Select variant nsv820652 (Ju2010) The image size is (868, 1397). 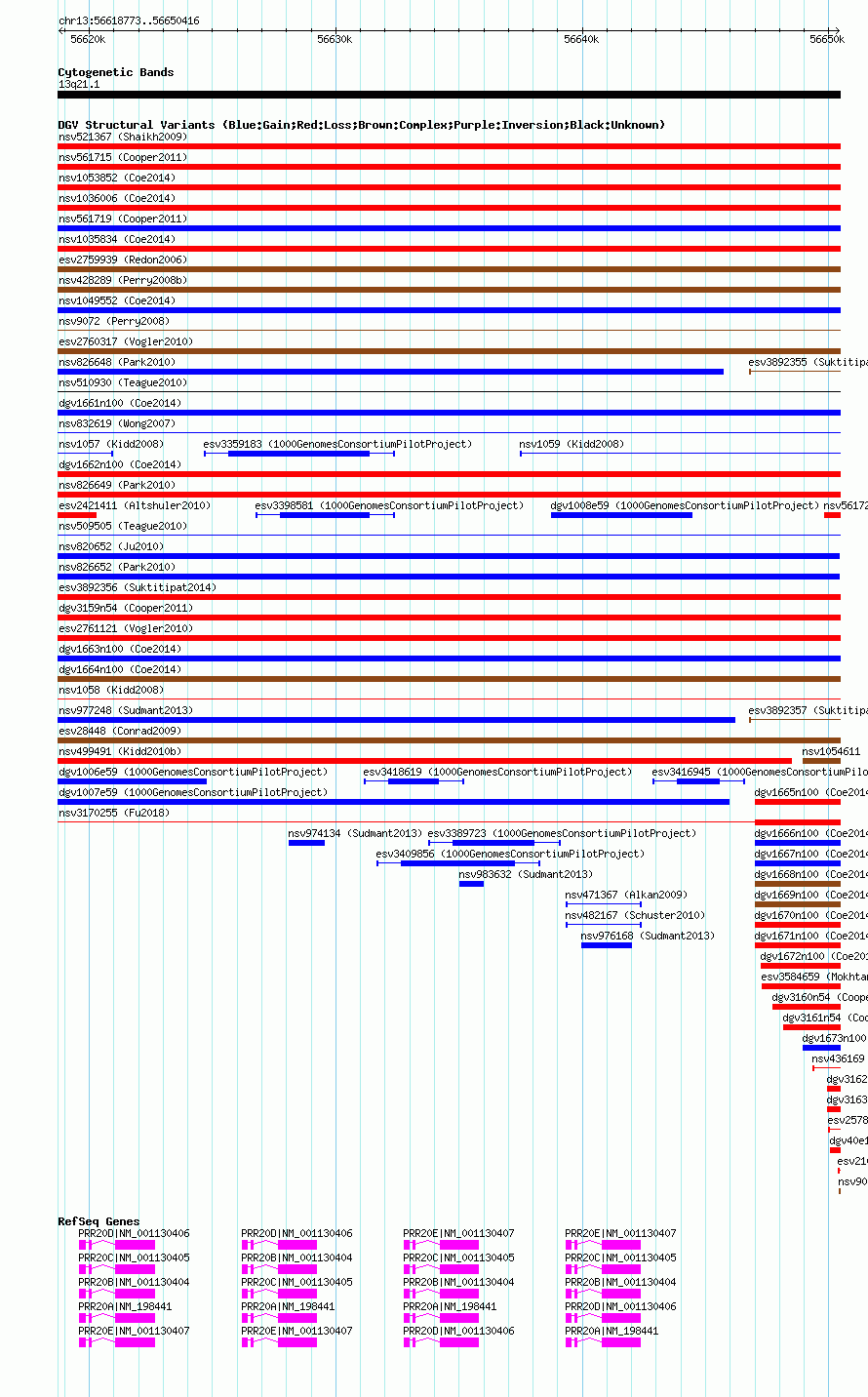click(111, 546)
